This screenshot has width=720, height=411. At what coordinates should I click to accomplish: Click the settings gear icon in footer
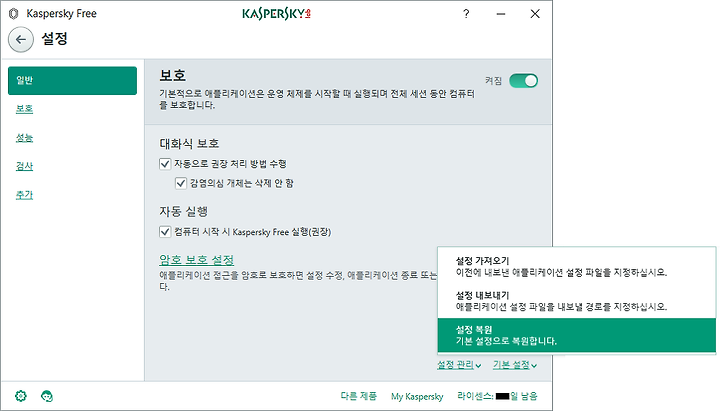21,395
